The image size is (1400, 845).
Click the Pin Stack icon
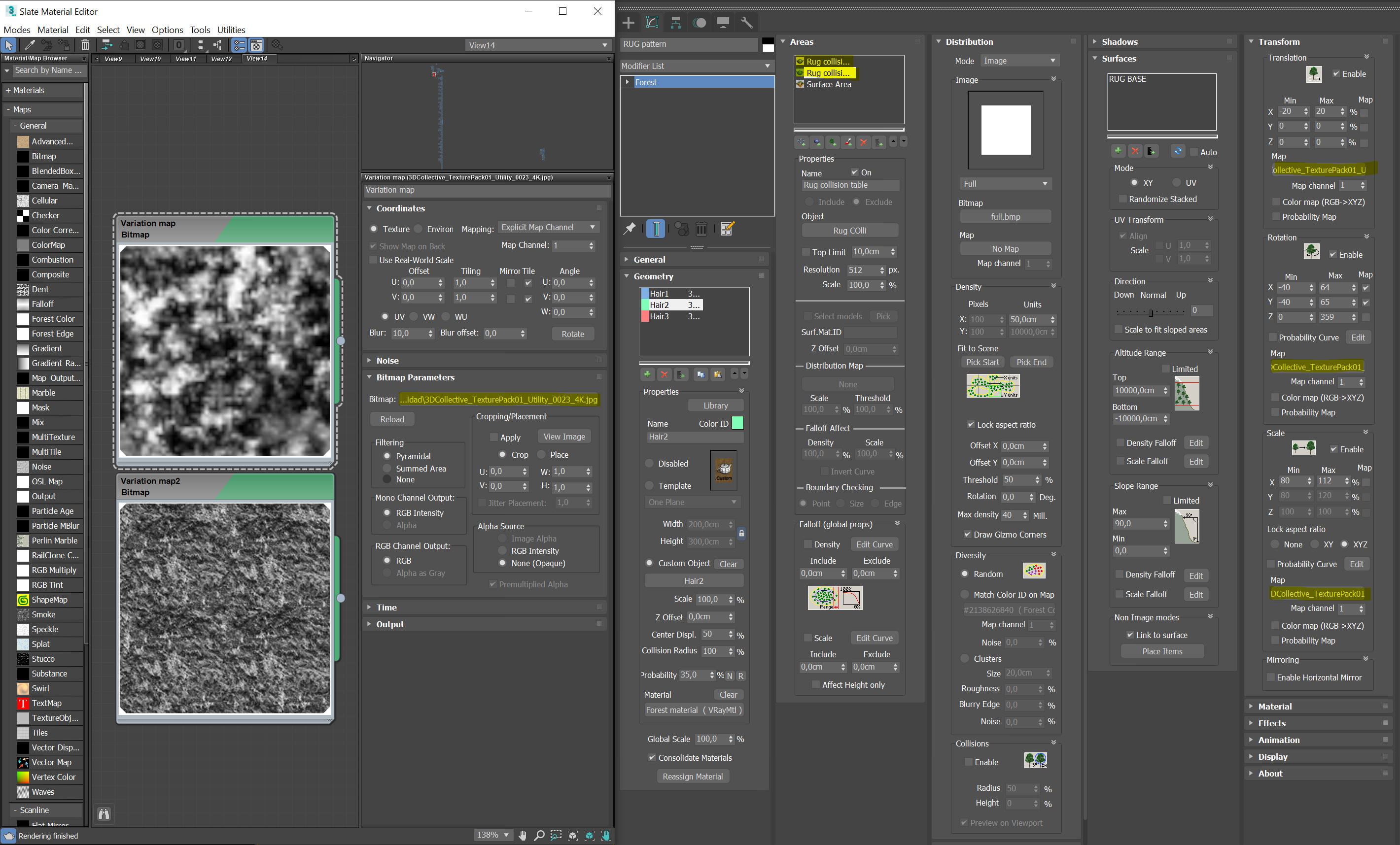(x=630, y=229)
